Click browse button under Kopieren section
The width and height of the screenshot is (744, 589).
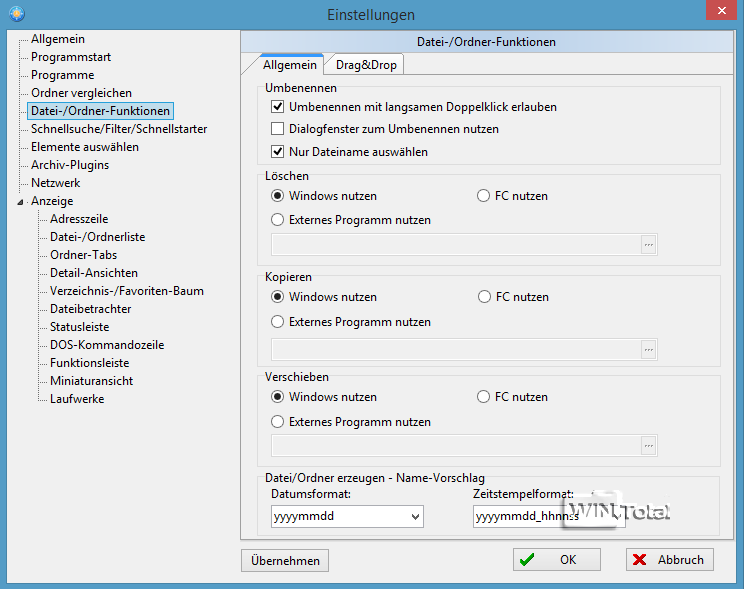pyautogui.click(x=648, y=349)
